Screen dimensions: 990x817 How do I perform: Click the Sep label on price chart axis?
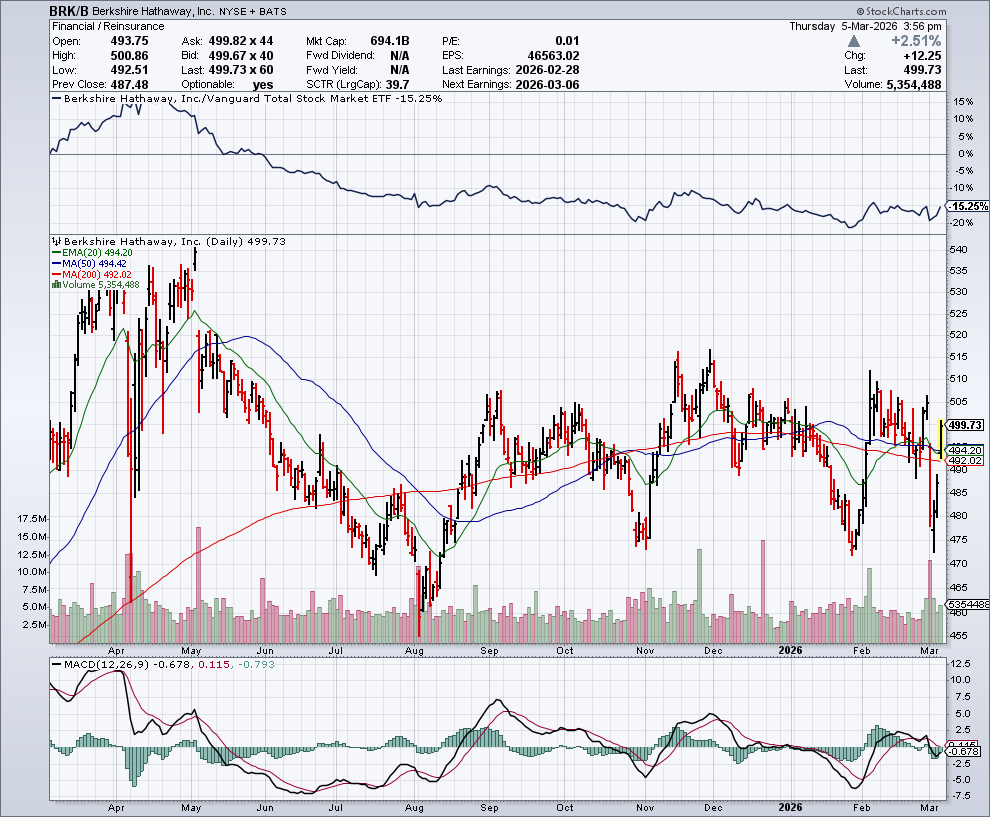(489, 648)
